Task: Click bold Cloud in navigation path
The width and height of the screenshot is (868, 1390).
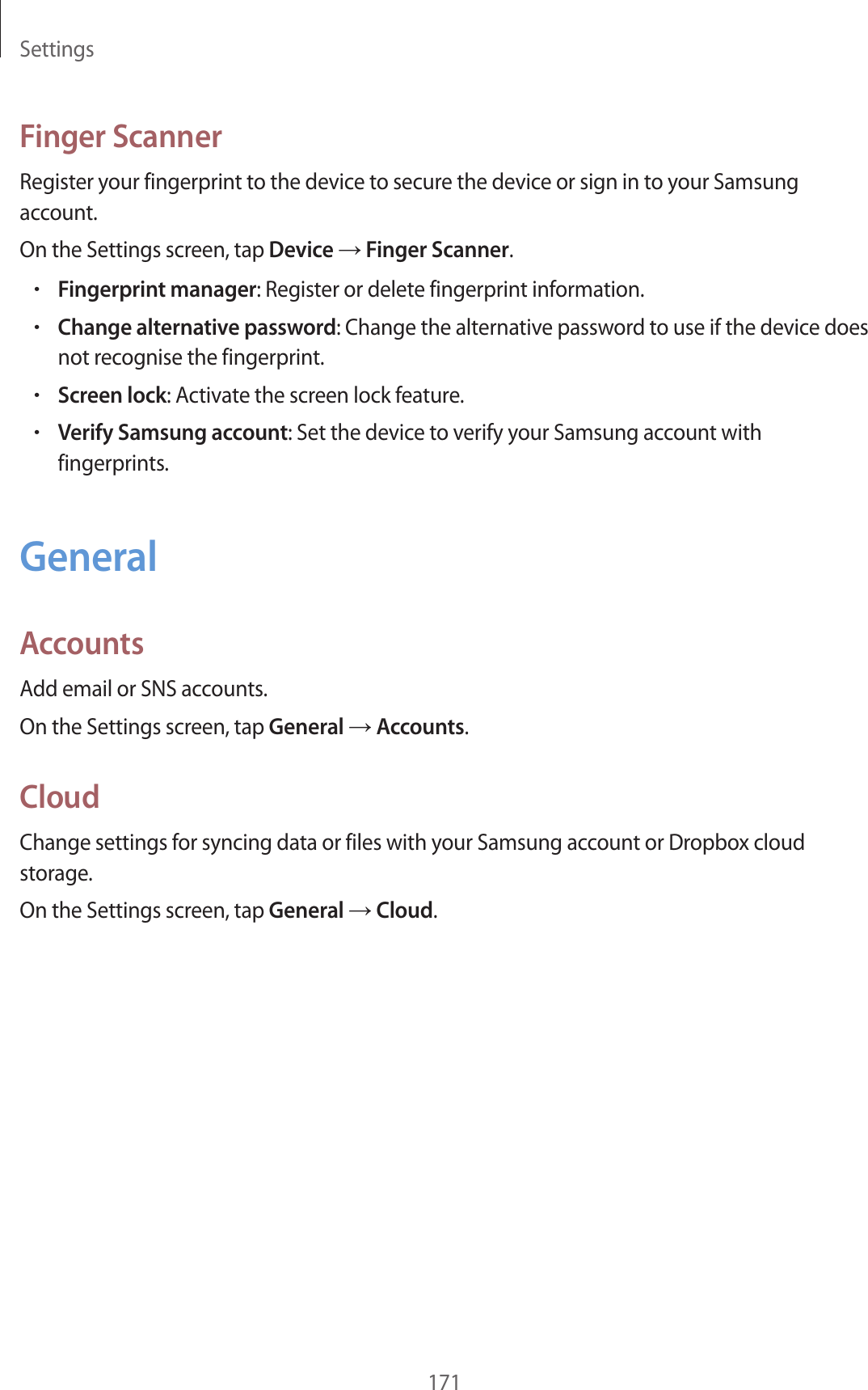Action: click(x=404, y=910)
